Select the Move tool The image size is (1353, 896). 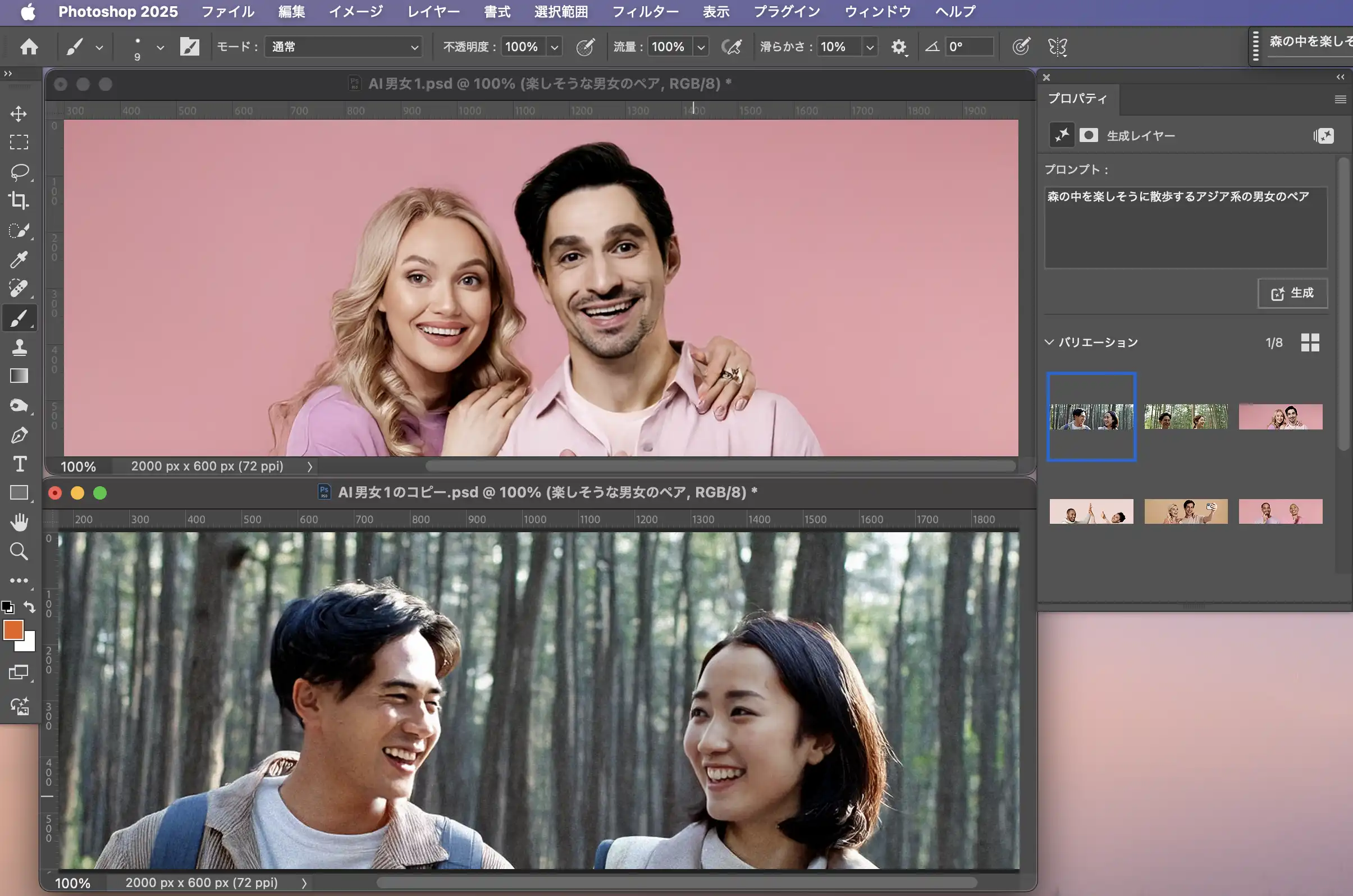(x=19, y=113)
